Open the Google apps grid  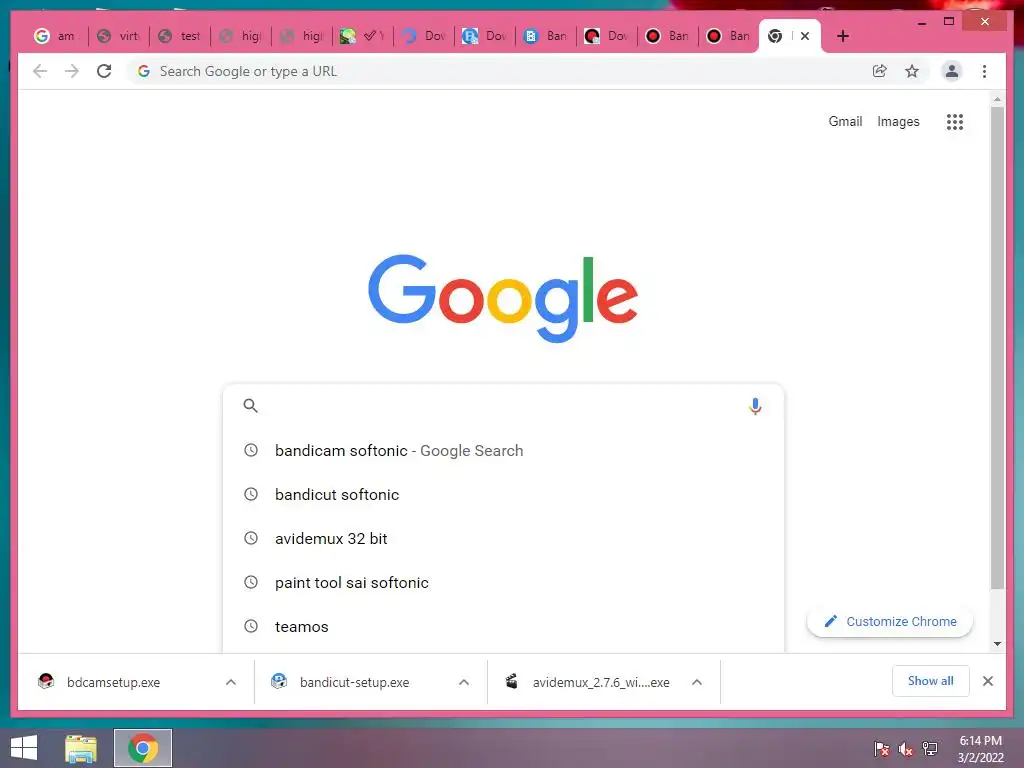tap(955, 121)
